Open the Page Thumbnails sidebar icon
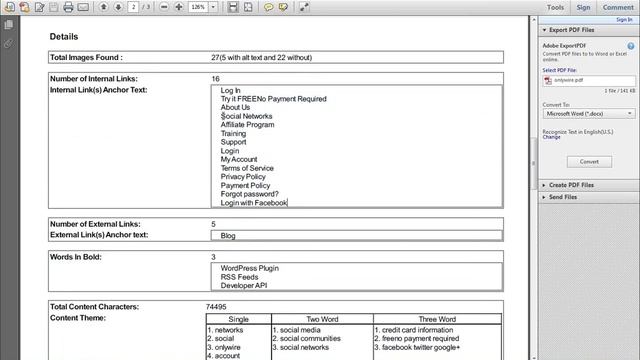The height and width of the screenshot is (360, 640). (x=9, y=25)
